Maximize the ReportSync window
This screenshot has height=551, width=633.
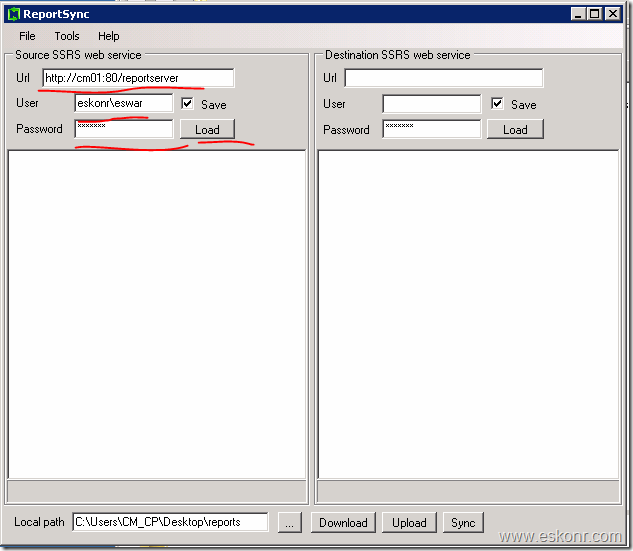[x=595, y=14]
